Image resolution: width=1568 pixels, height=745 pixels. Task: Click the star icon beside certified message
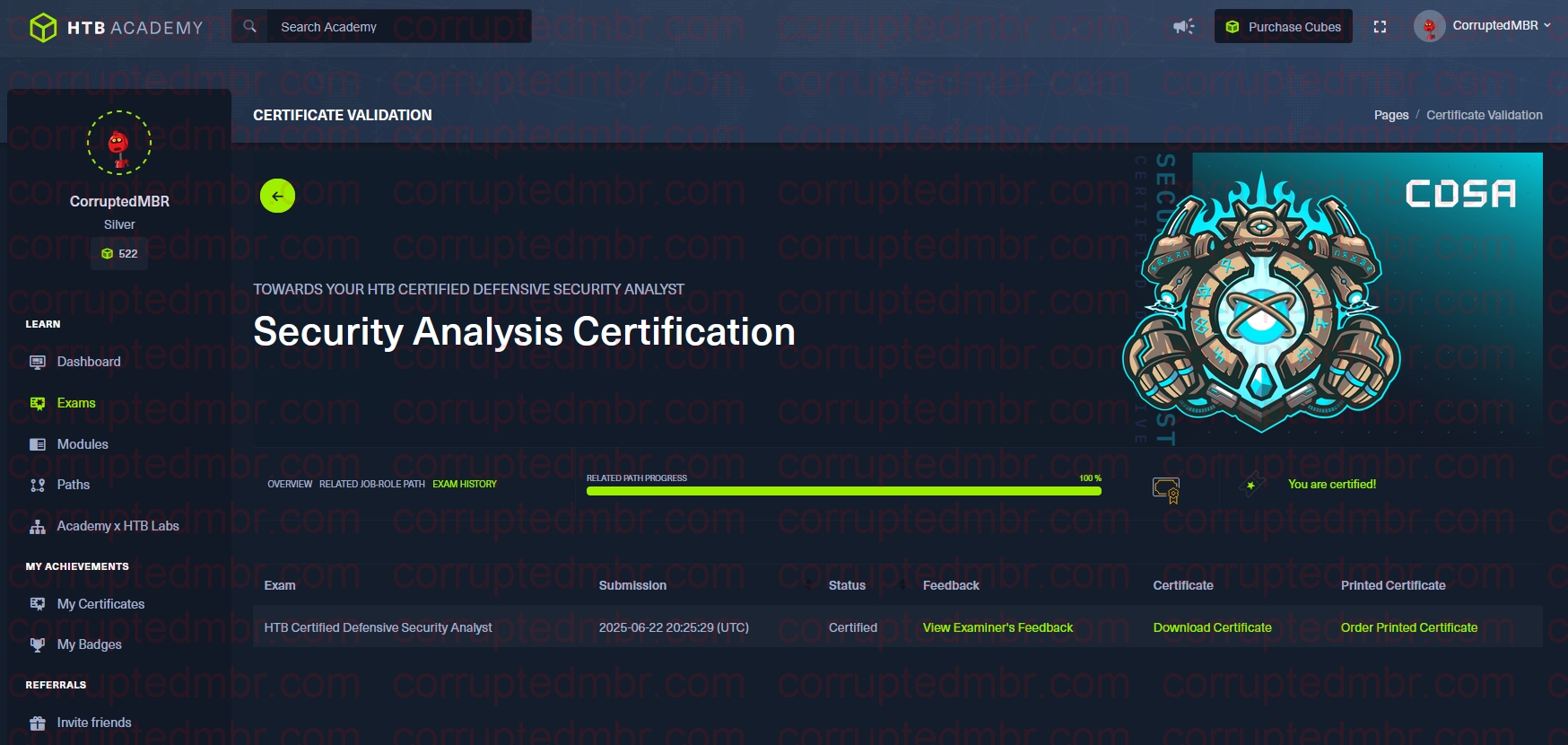coord(1251,485)
